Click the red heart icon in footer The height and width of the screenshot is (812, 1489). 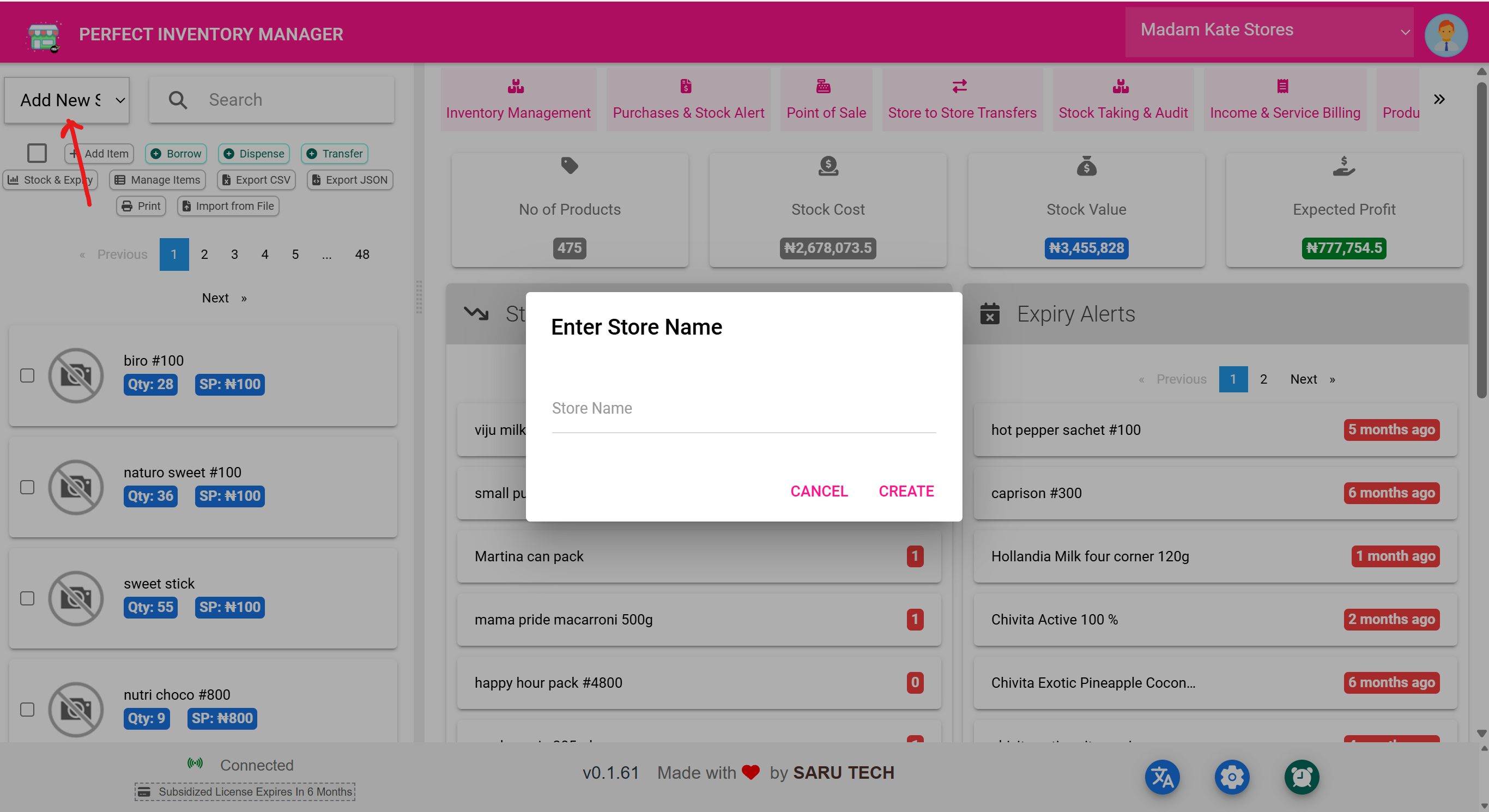[x=750, y=773]
